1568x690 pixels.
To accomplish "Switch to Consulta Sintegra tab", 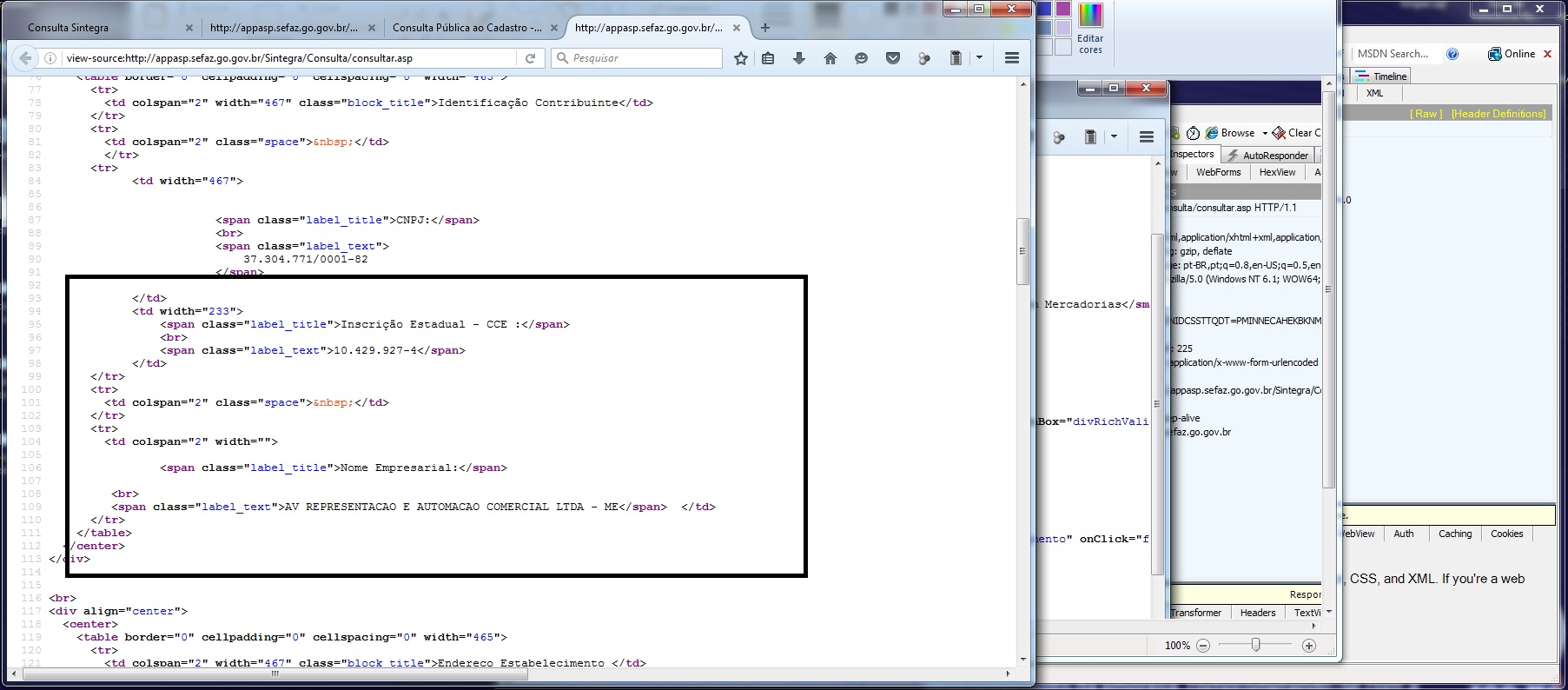I will (103, 28).
